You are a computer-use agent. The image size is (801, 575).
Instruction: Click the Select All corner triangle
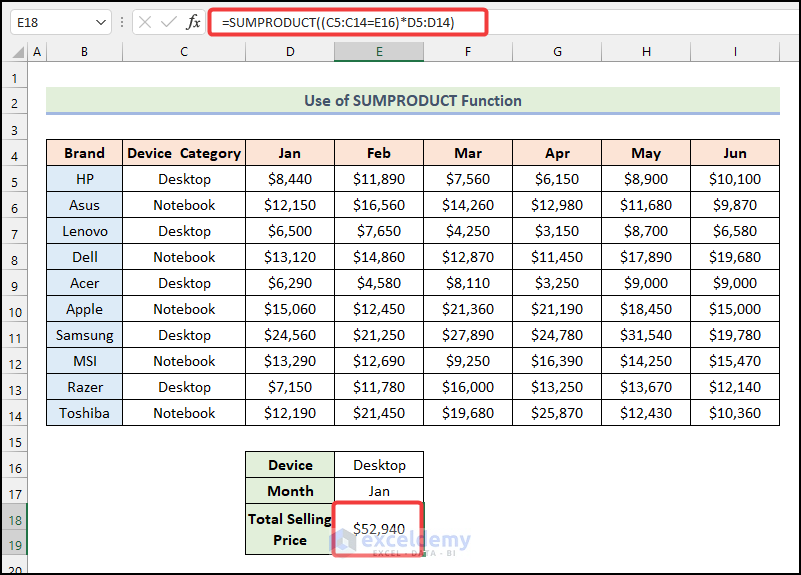[18, 52]
